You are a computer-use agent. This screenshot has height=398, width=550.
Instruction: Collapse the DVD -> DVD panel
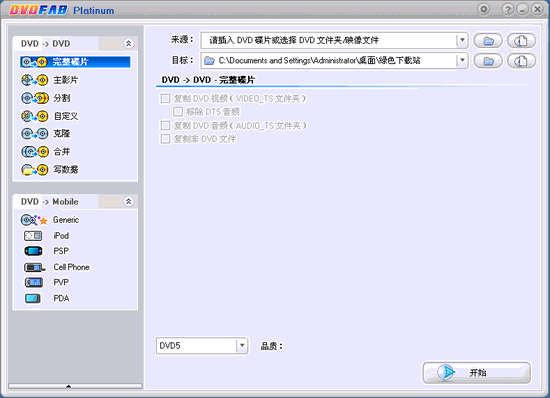(x=128, y=43)
